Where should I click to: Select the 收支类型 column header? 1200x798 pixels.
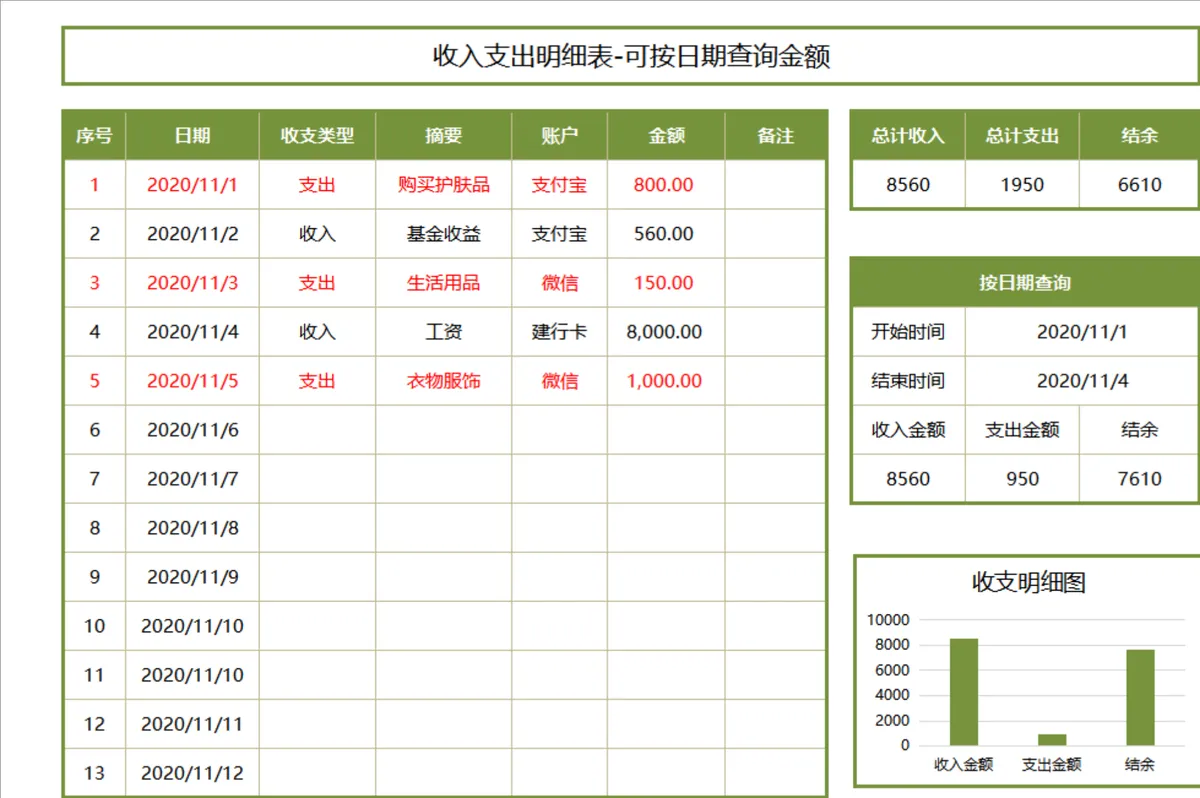tap(318, 136)
